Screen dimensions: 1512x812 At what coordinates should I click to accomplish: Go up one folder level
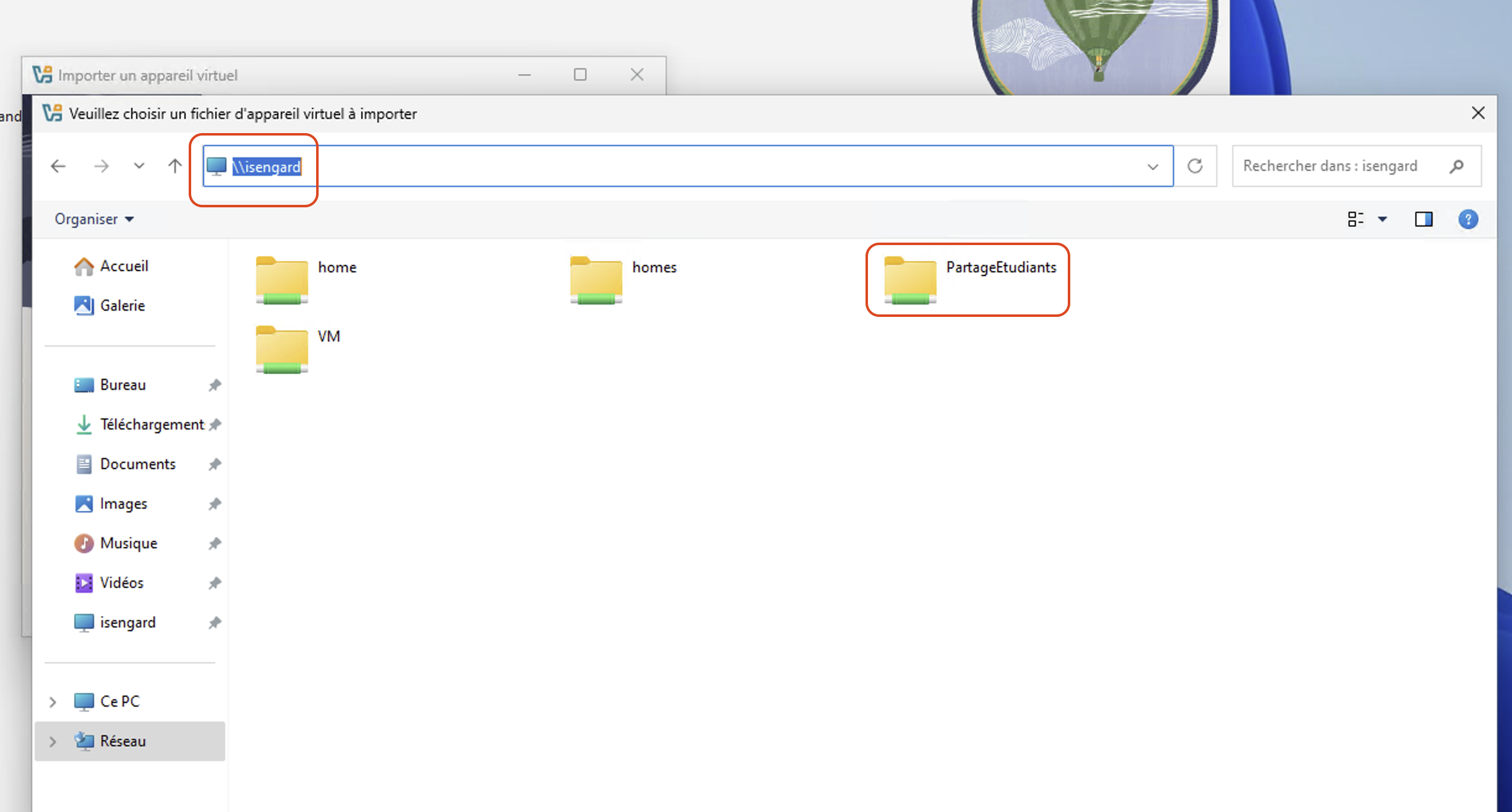(175, 166)
